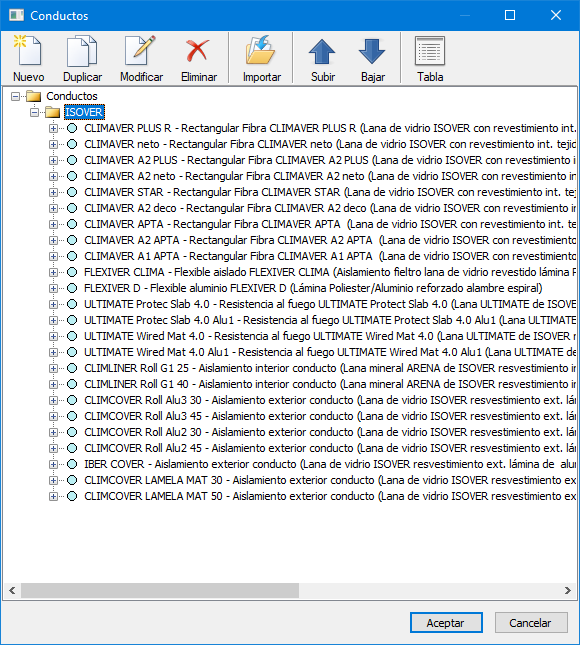Select ULTIMATE Protec Slab 4.0 Alu1 row
The width and height of the screenshot is (580, 645).
point(329,320)
